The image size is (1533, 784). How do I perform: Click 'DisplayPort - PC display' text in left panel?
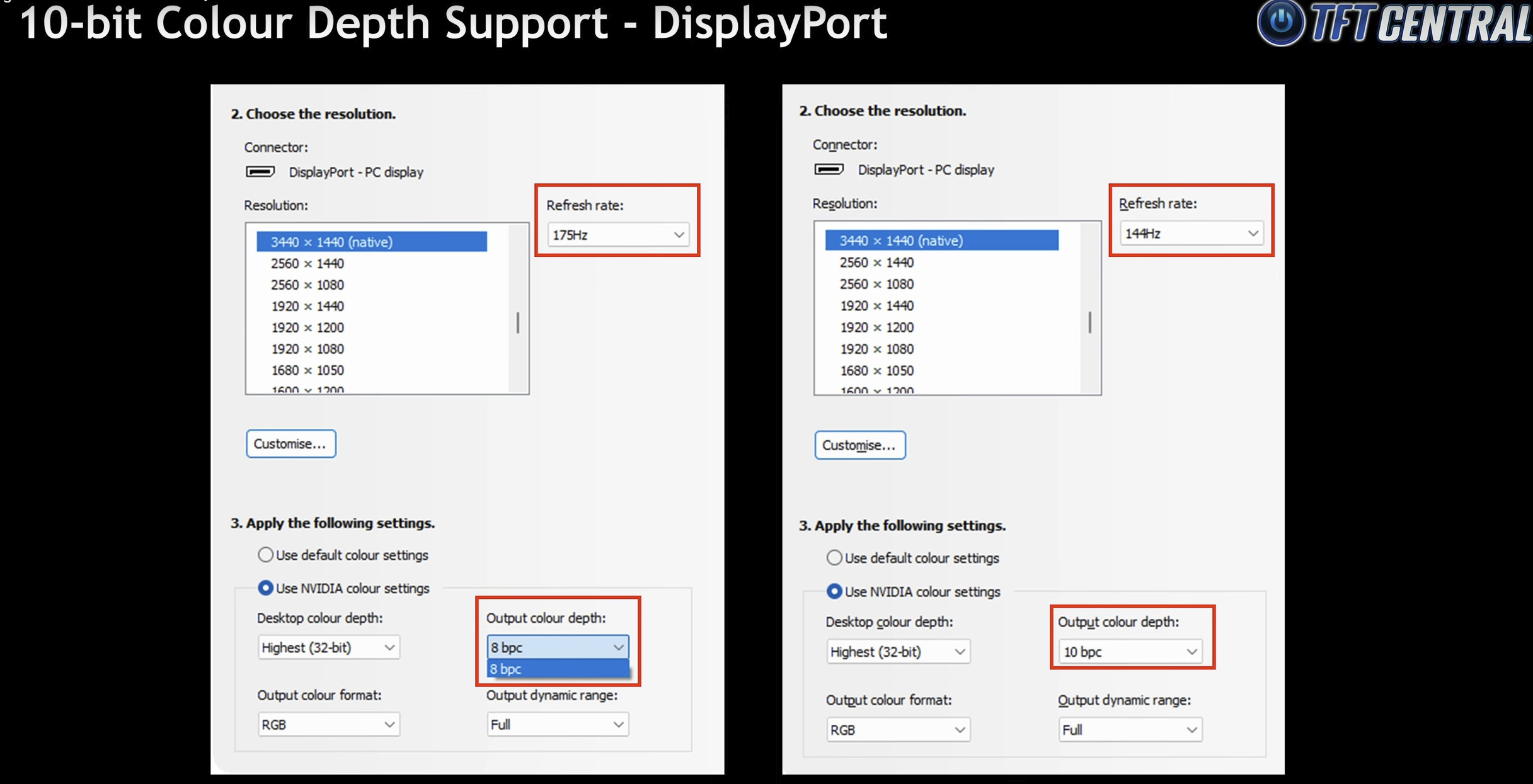pos(356,173)
